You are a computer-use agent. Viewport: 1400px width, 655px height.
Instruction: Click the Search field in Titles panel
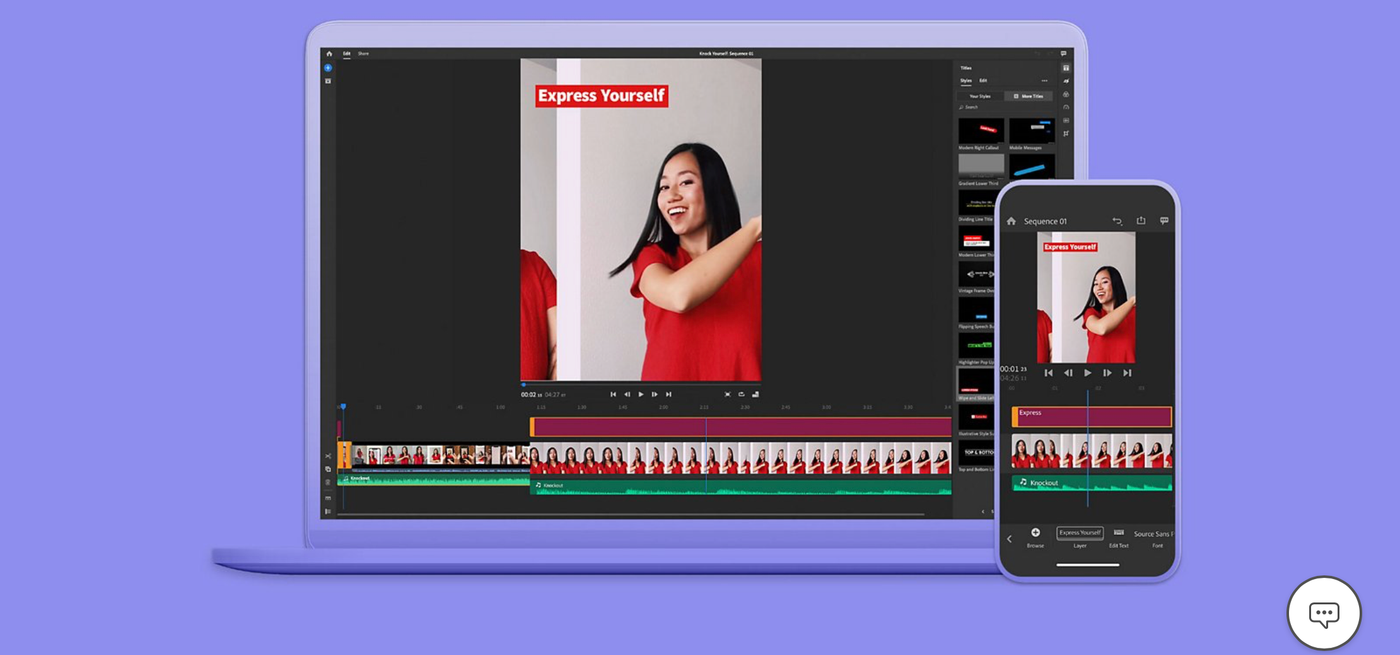[x=1005, y=107]
